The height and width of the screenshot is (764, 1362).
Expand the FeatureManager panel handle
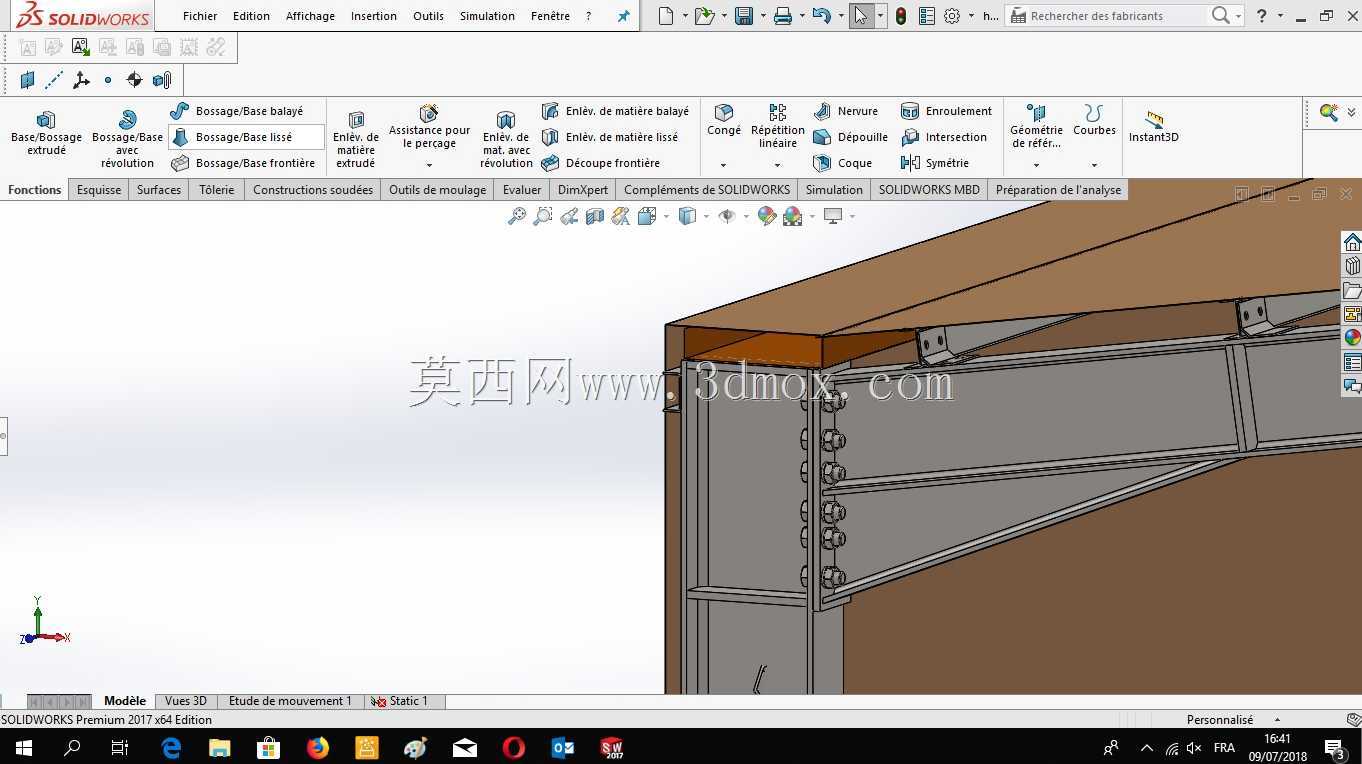(x=3, y=436)
